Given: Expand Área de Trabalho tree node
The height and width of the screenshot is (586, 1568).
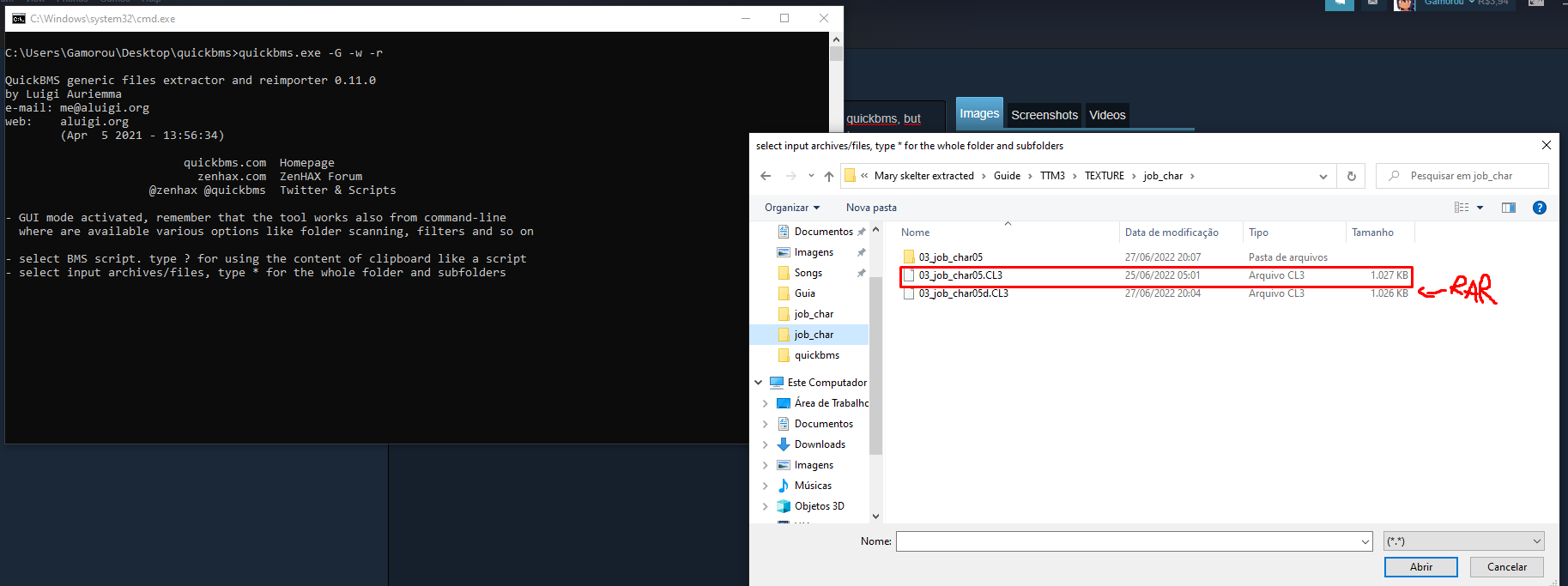Looking at the screenshot, I should point(765,403).
